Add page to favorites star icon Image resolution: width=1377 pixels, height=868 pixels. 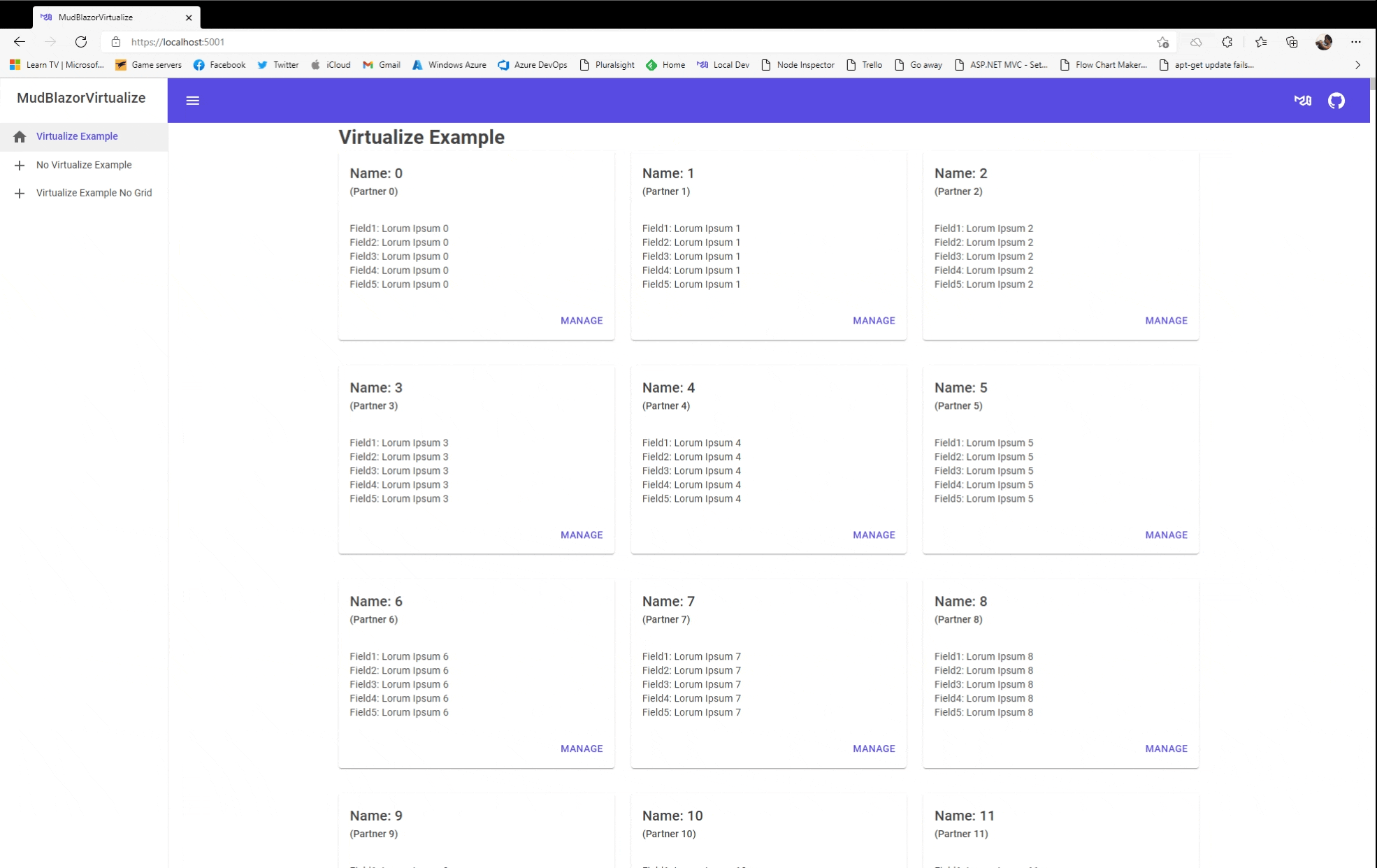(1162, 42)
